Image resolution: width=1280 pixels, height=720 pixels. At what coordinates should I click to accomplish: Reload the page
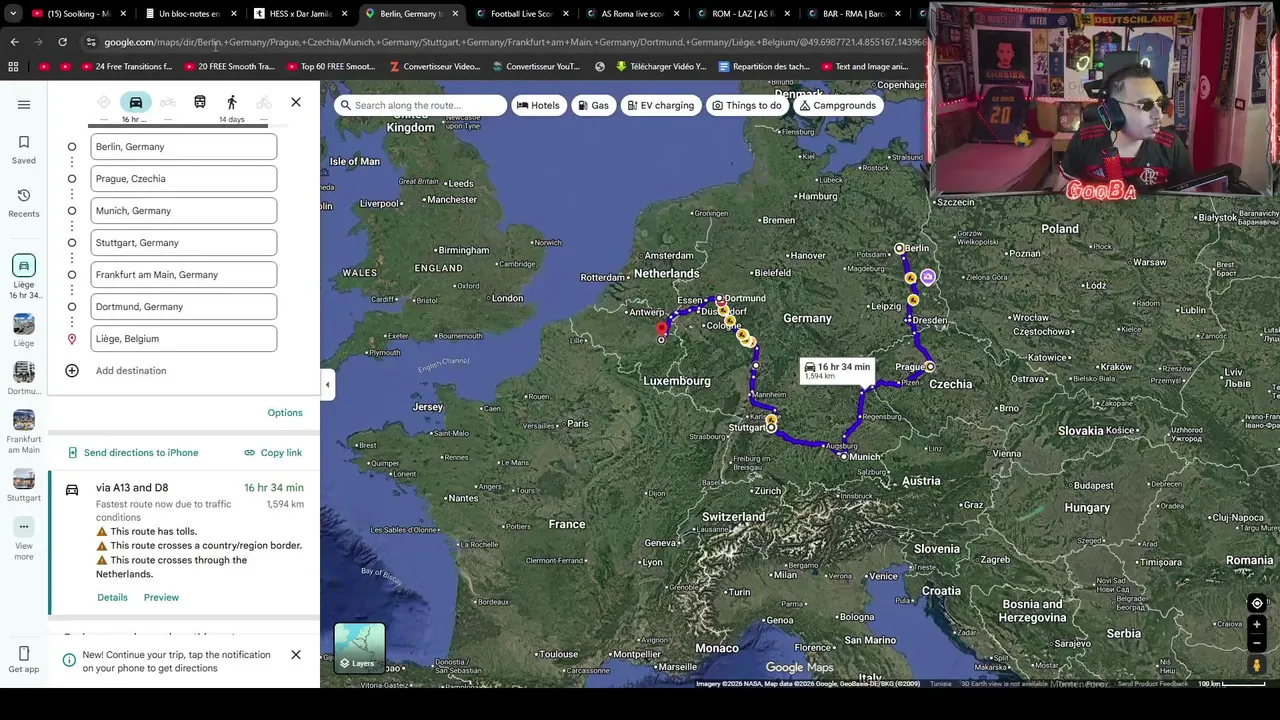coord(62,42)
